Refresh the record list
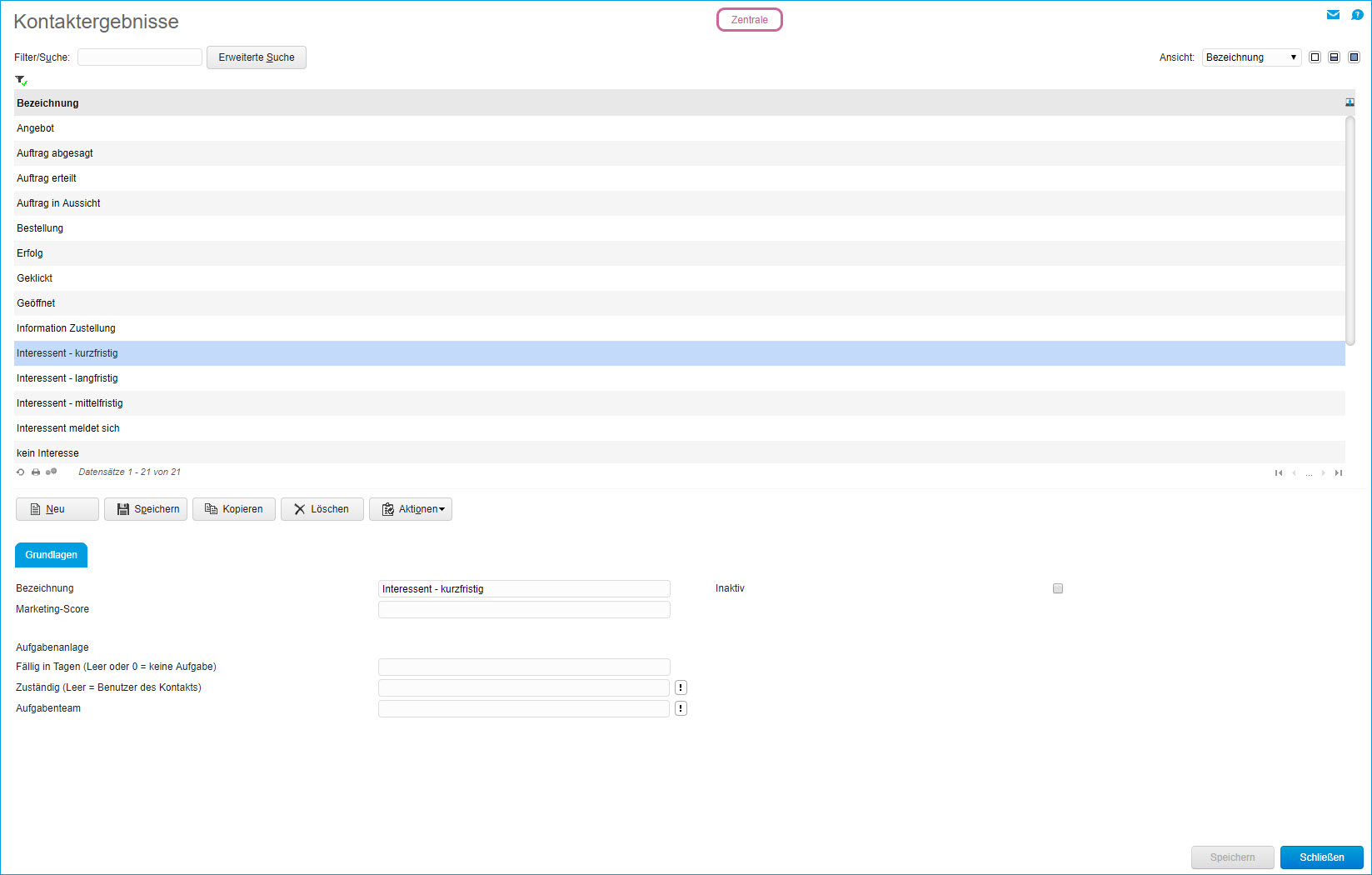The width and height of the screenshot is (1372, 875). tap(21, 472)
